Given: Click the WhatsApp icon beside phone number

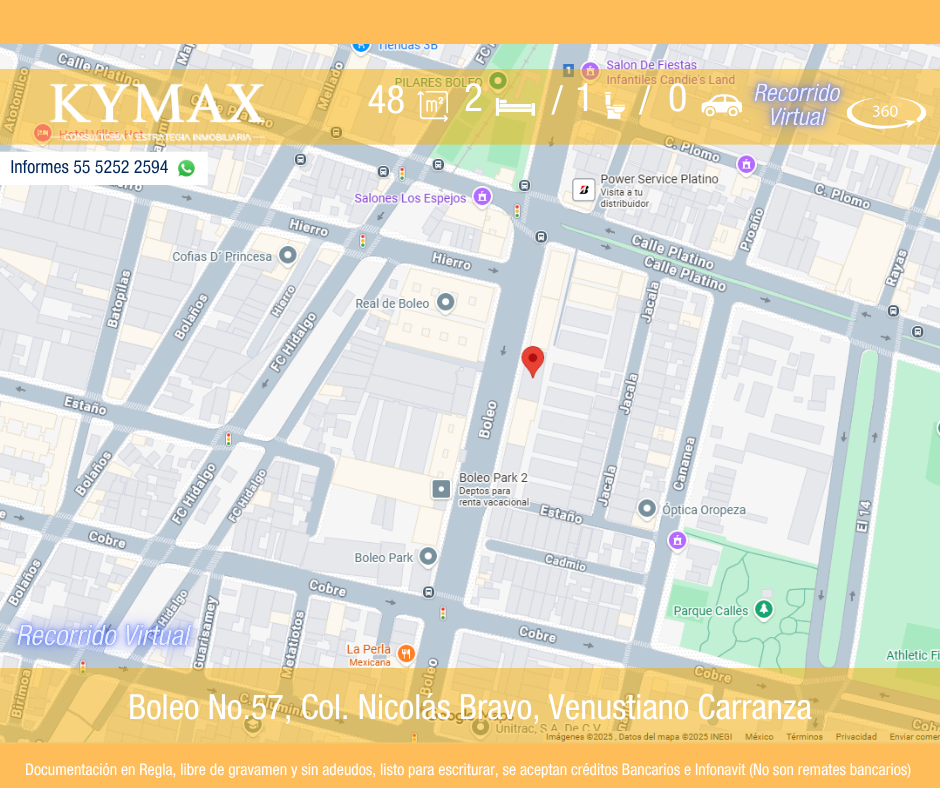Looking at the screenshot, I should coord(186,168).
